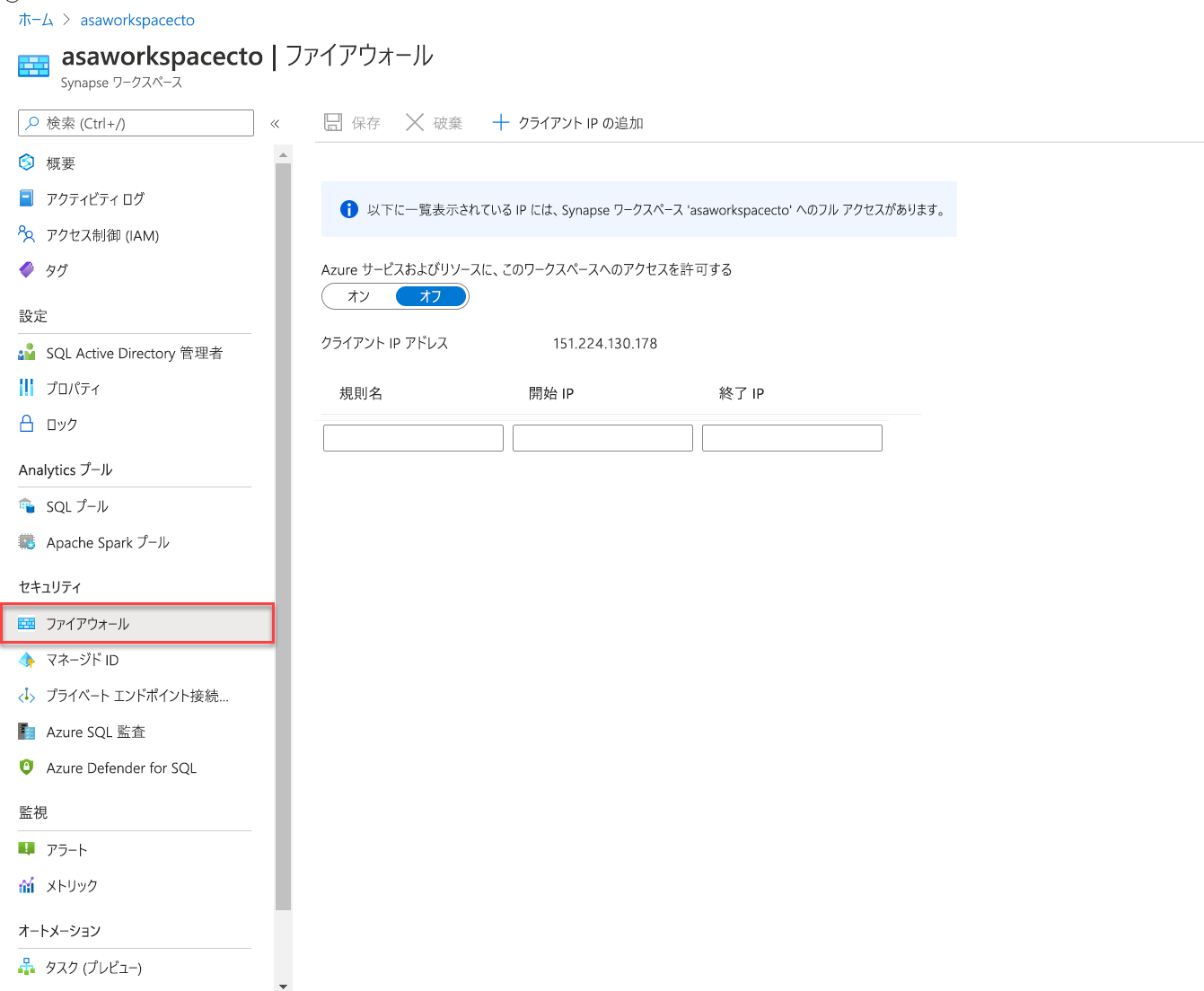The image size is (1204, 991).
Task: Click the SQL Active Directory 管理者 icon
Action: 26,352
